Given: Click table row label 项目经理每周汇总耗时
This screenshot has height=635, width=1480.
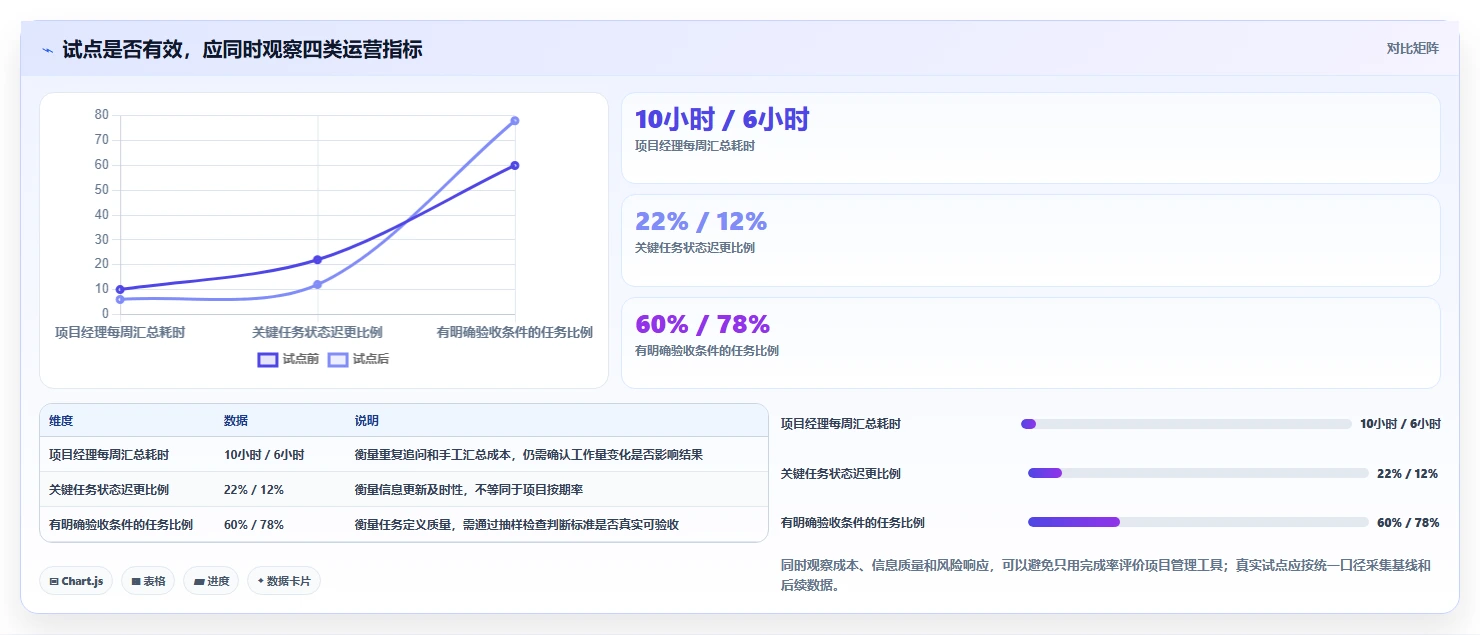Looking at the screenshot, I should pos(109,455).
